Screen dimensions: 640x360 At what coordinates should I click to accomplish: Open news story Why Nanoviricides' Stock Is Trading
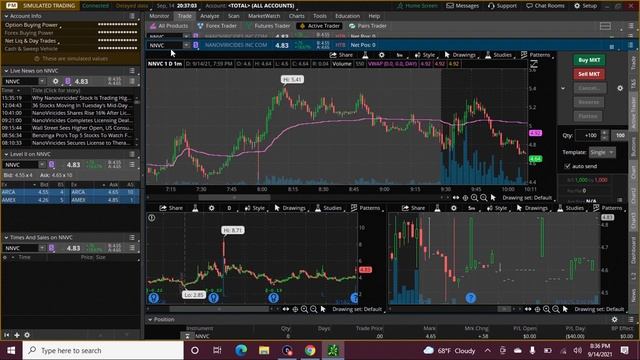coord(81,98)
